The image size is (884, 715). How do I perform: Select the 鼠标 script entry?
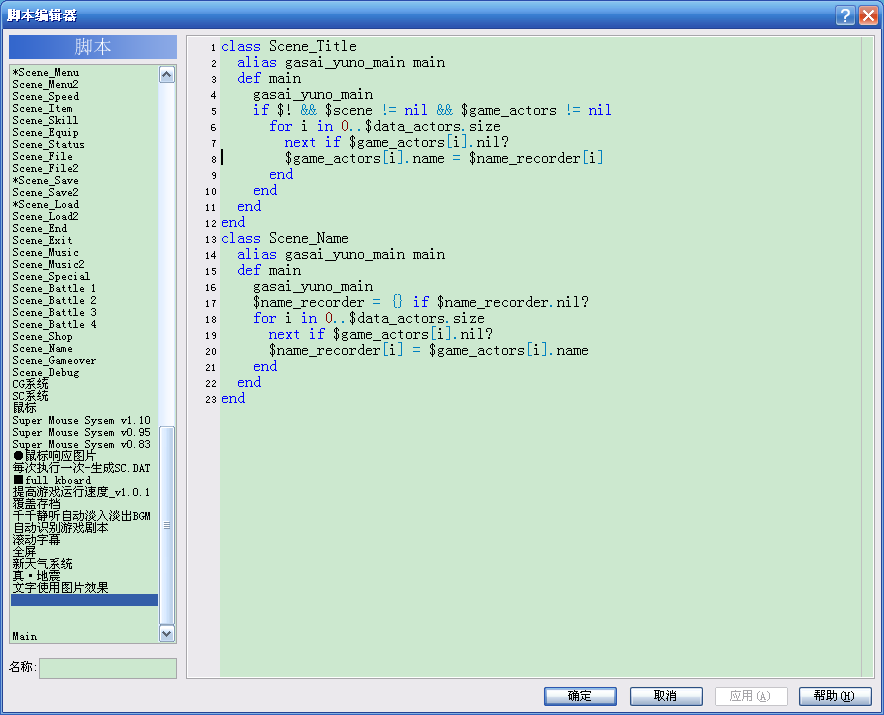click(24, 408)
